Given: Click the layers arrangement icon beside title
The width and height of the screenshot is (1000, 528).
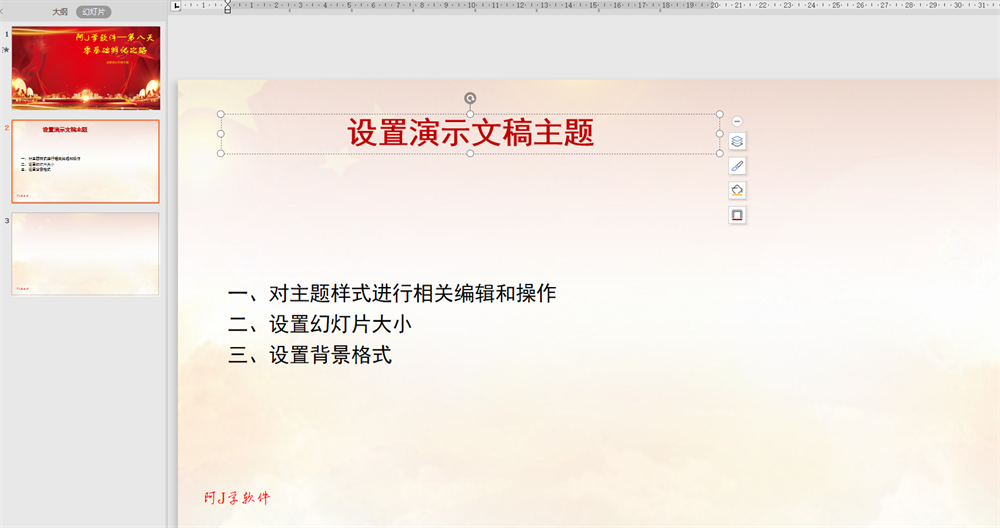Looking at the screenshot, I should point(737,142).
